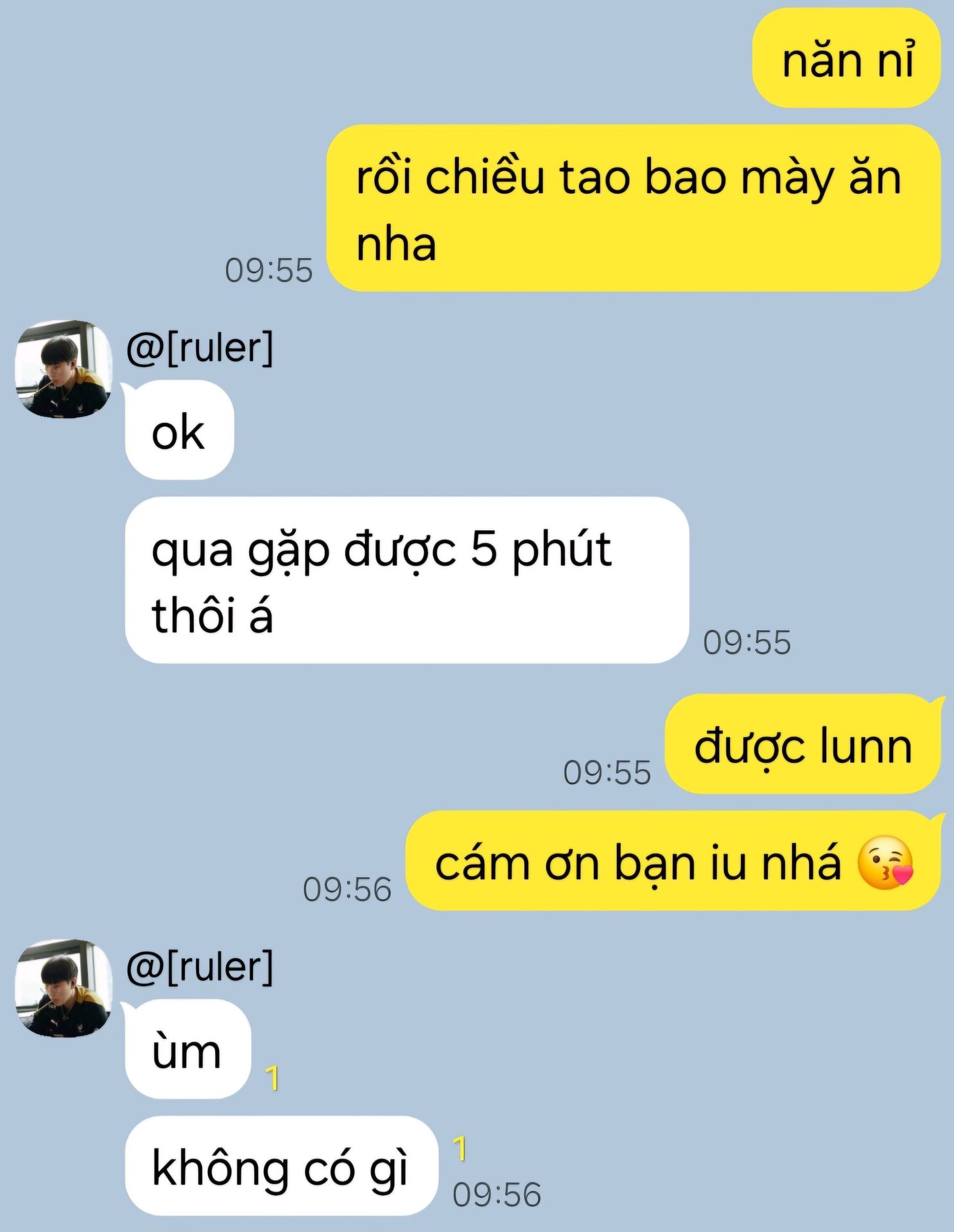The width and height of the screenshot is (954, 1232).
Task: Select the first @[ruler] sender name
Action: tap(200, 348)
